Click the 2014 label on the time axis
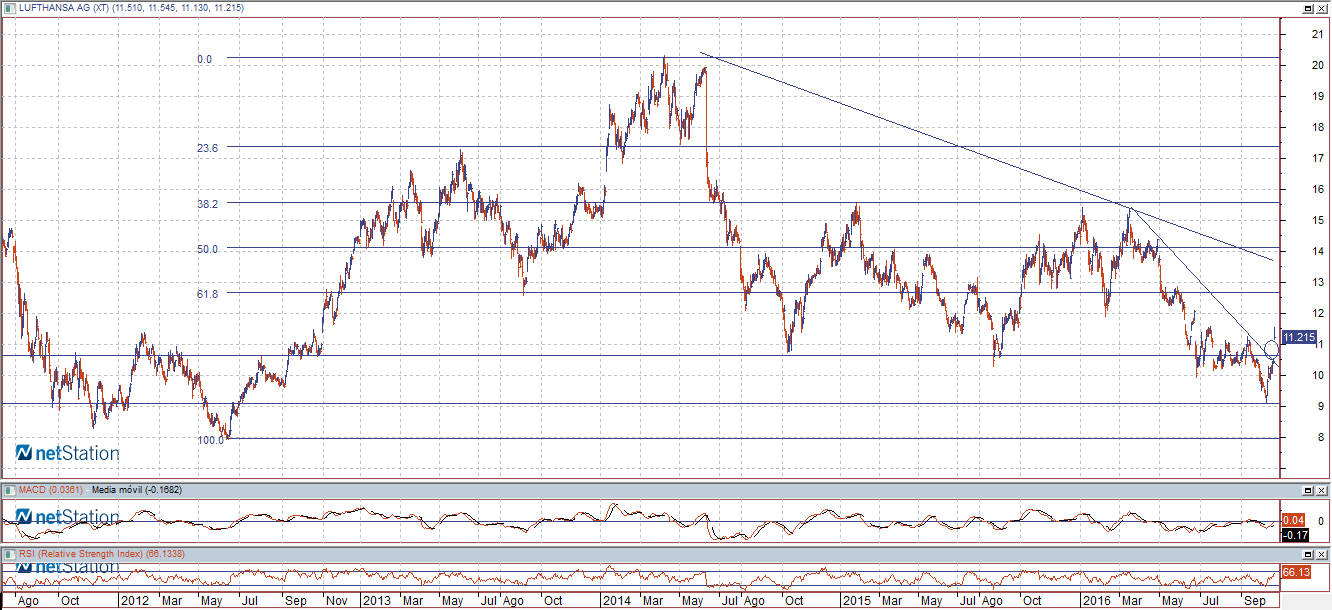This screenshot has width=1332, height=610. pyautogui.click(x=615, y=601)
